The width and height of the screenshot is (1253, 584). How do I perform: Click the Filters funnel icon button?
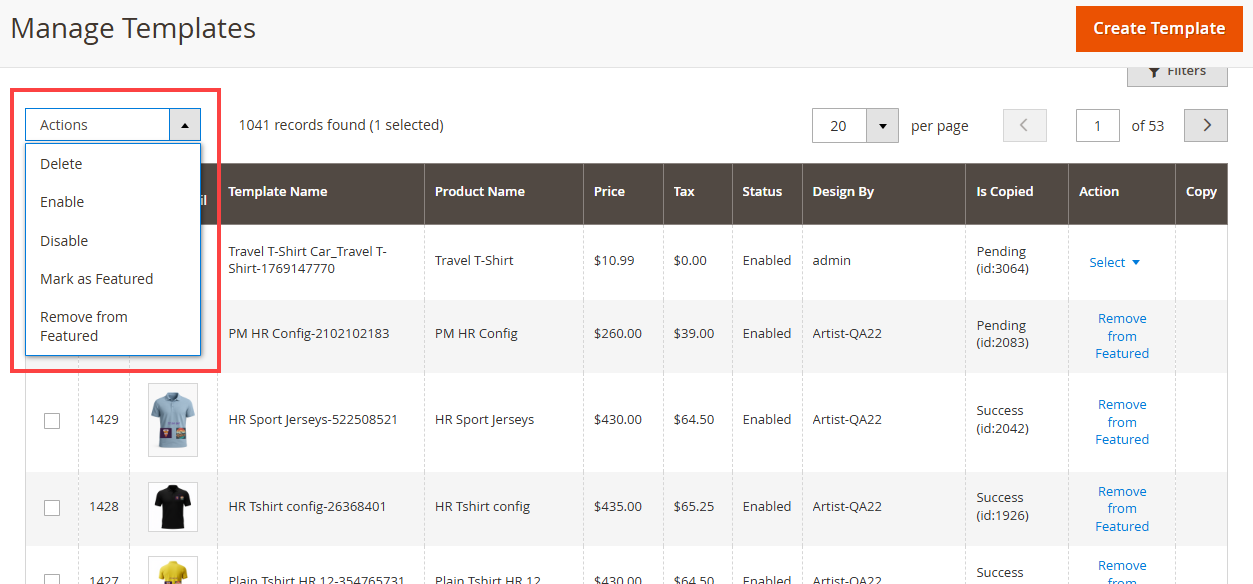click(x=1176, y=73)
